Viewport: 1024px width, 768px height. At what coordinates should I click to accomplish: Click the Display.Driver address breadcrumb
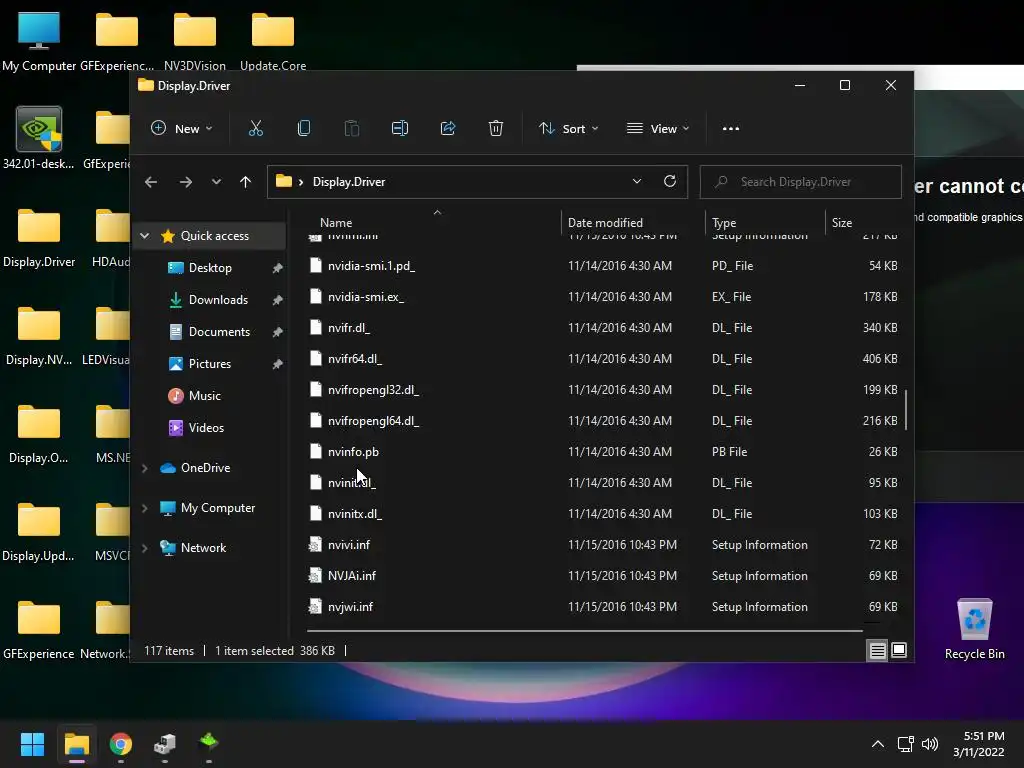[349, 182]
